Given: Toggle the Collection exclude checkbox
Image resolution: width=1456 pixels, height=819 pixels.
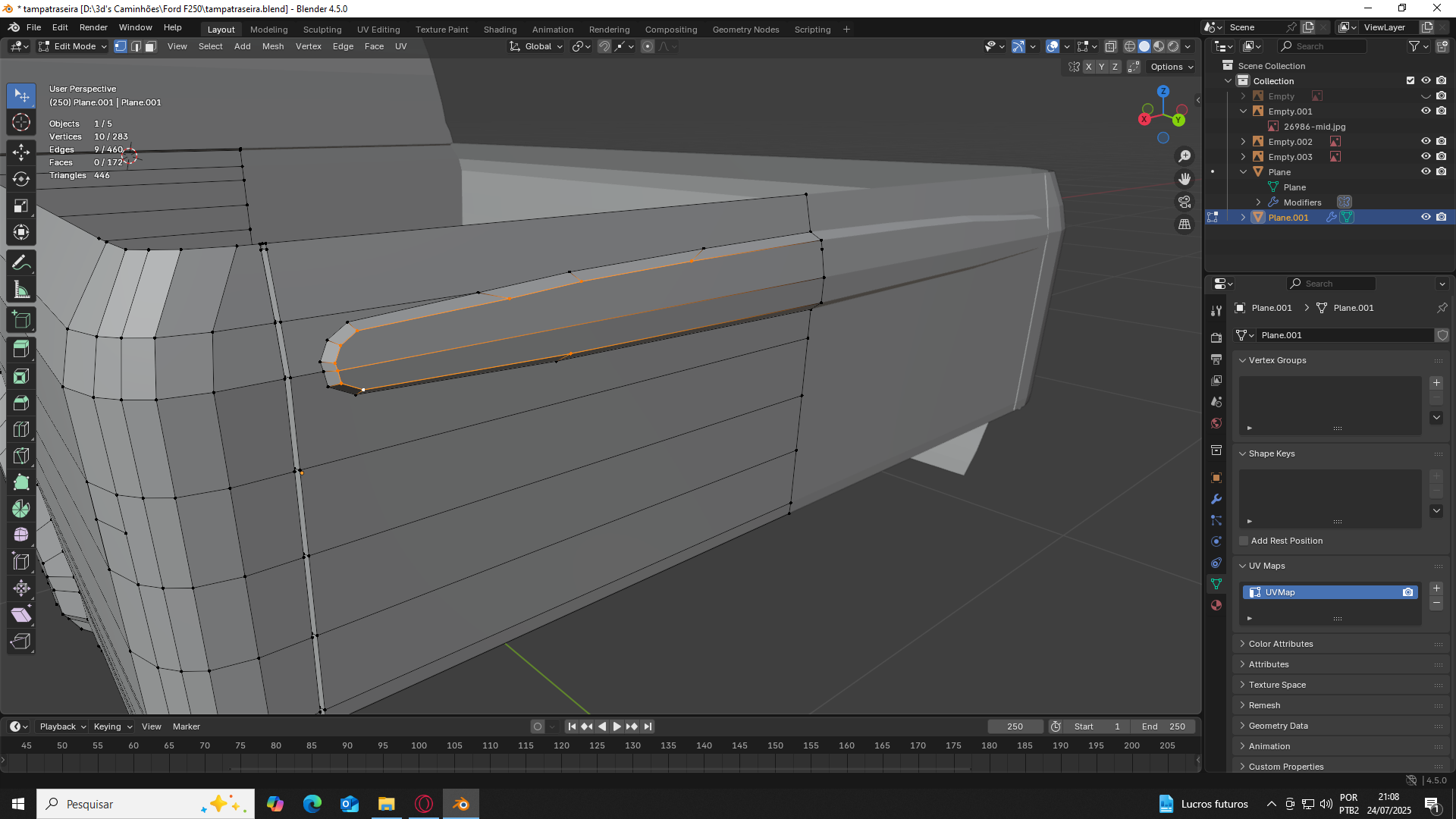Looking at the screenshot, I should [1410, 80].
